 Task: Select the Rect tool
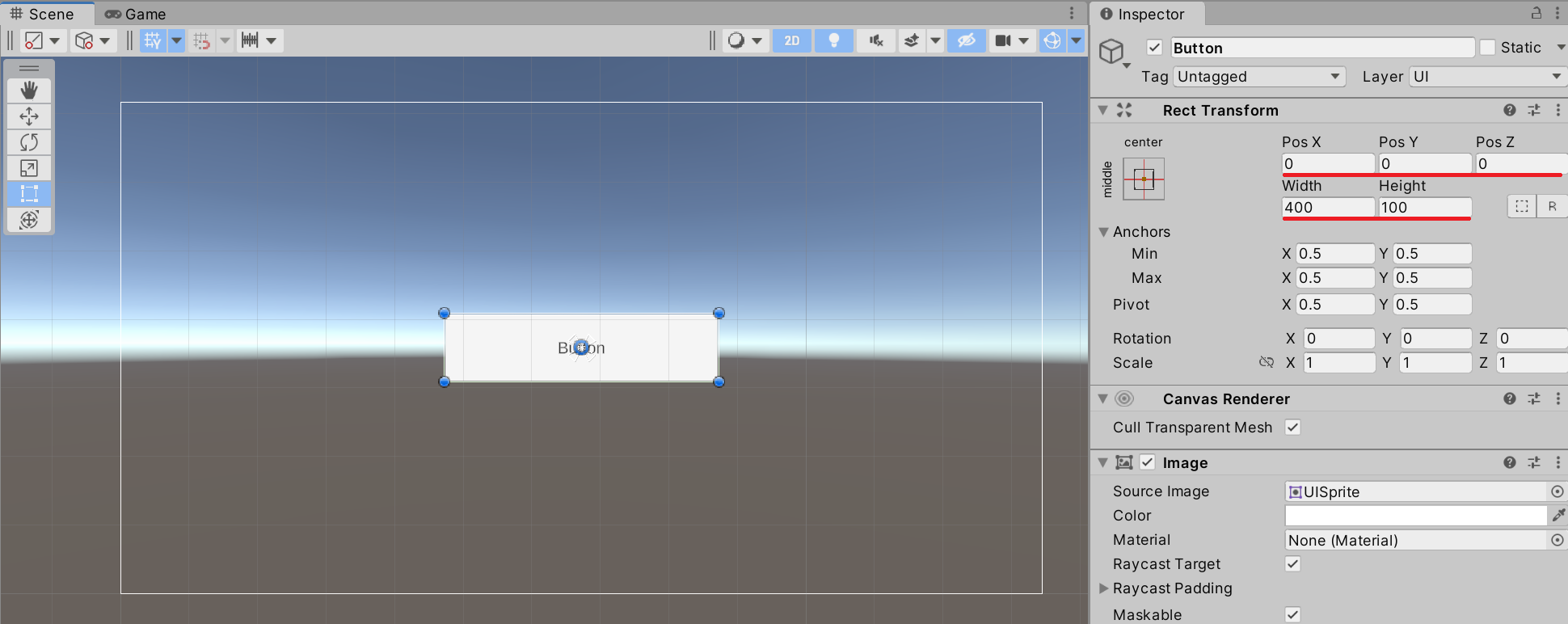coord(29,194)
